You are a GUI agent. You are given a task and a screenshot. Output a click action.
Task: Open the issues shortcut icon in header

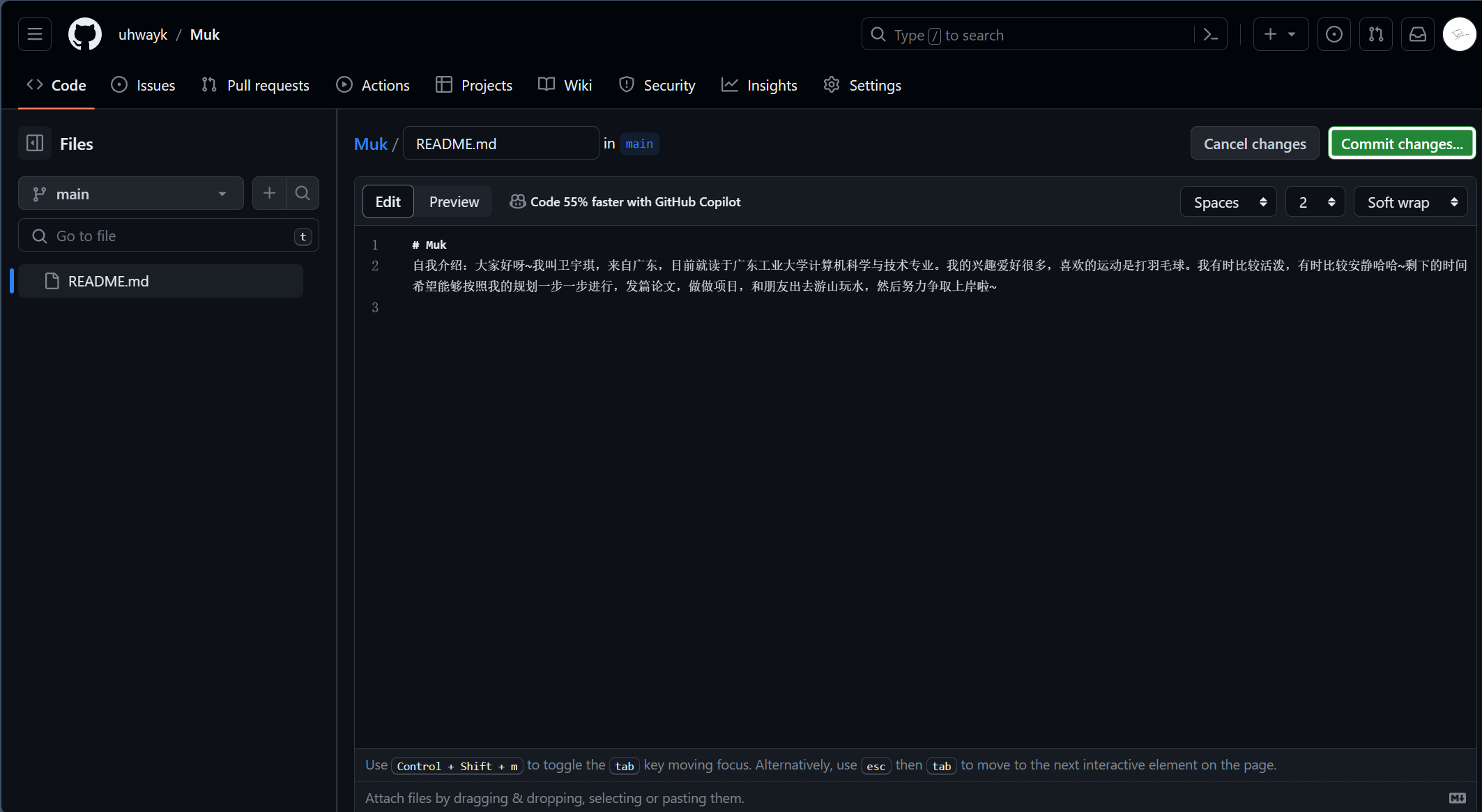pyautogui.click(x=1334, y=34)
